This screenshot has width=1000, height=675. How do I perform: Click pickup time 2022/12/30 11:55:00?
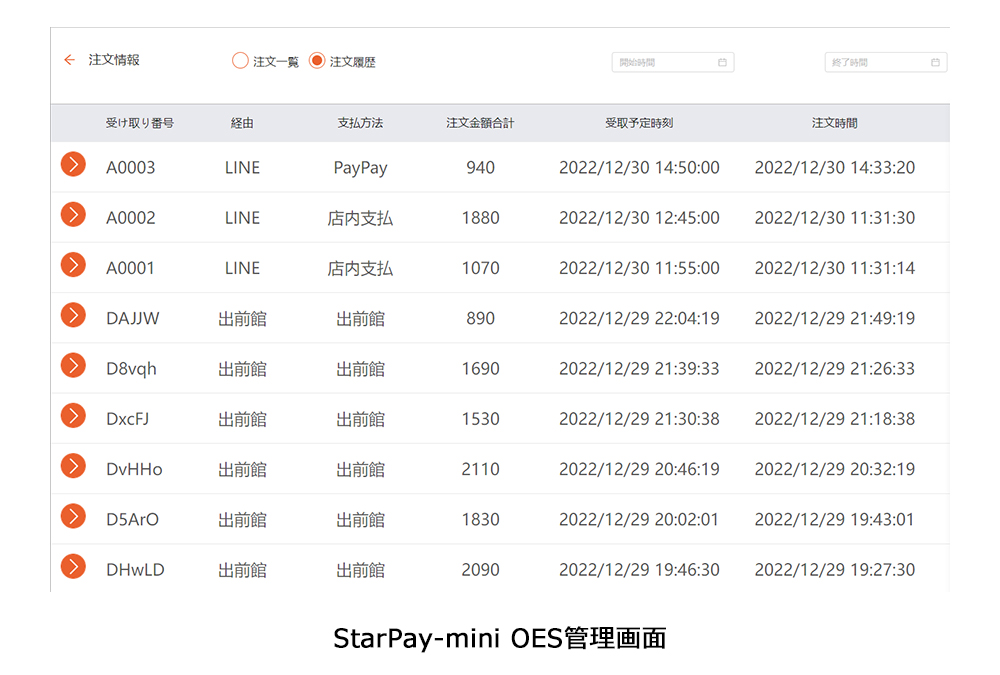click(x=639, y=268)
